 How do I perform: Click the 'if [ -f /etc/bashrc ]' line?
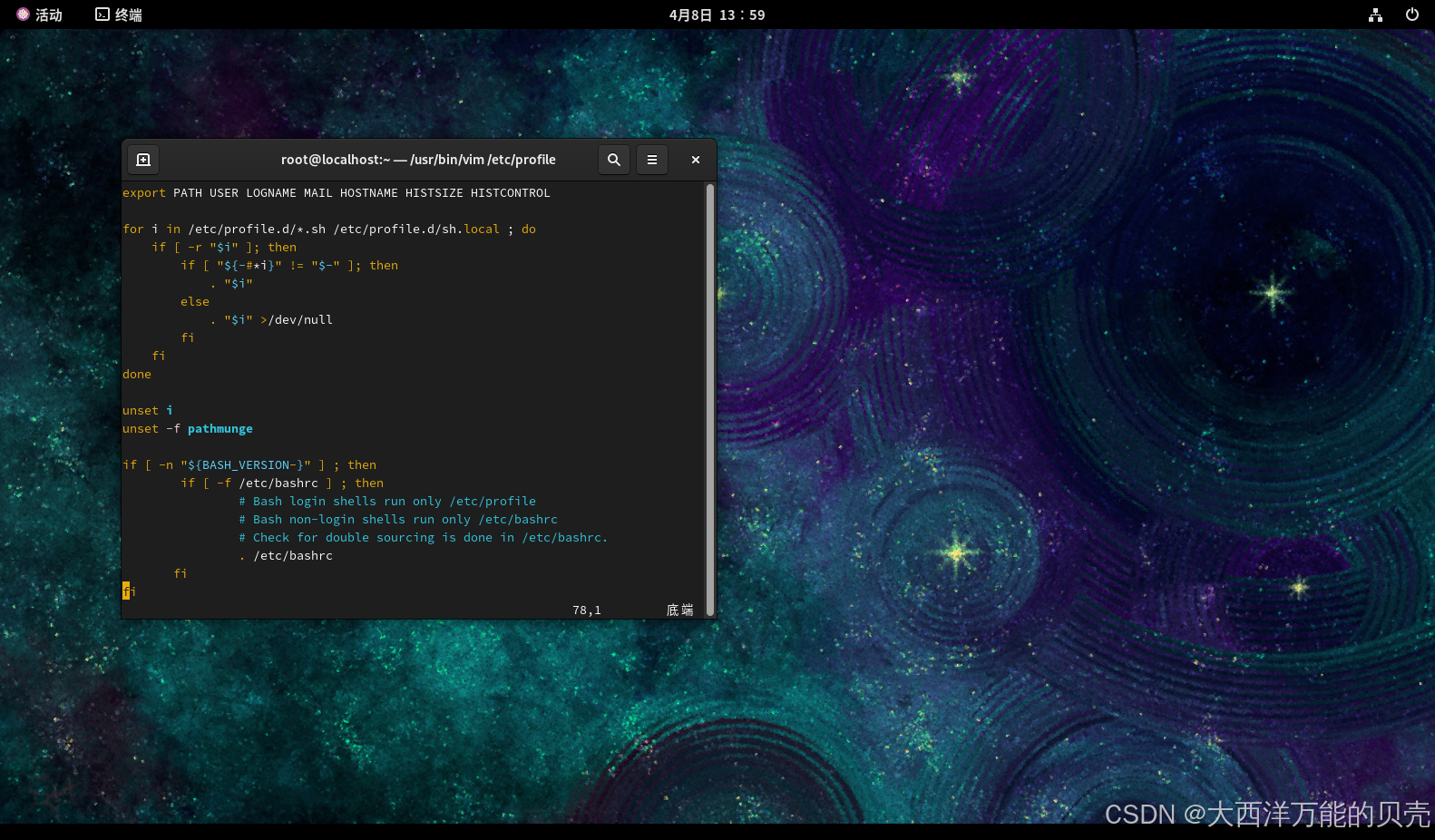(x=282, y=483)
